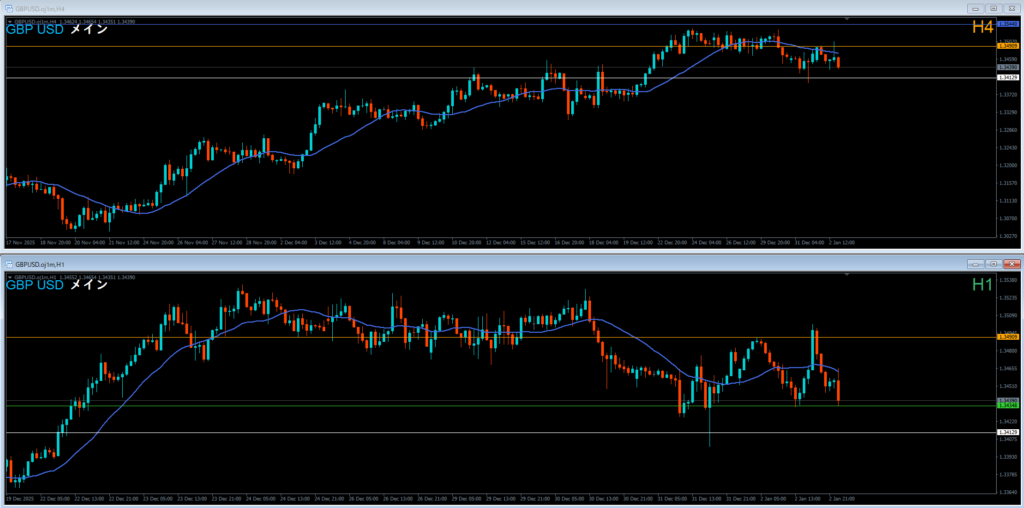
Task: Expand the one-click trading arrow in the H4 chart
Action: pos(9,20)
